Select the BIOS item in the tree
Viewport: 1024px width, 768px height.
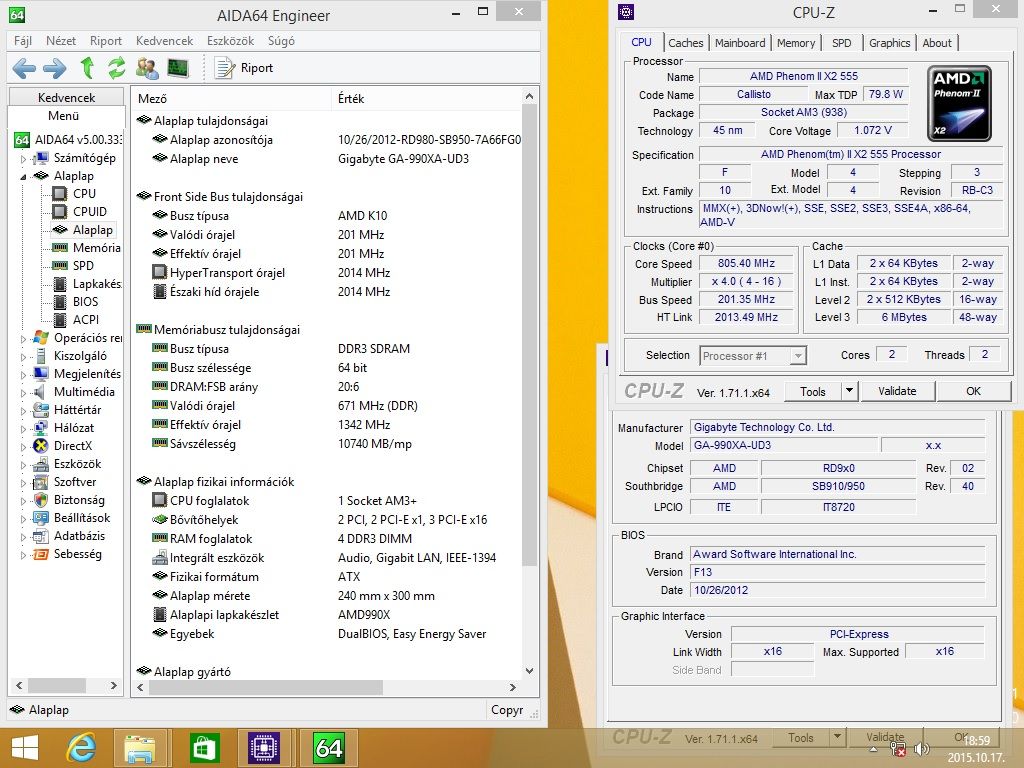tap(85, 302)
